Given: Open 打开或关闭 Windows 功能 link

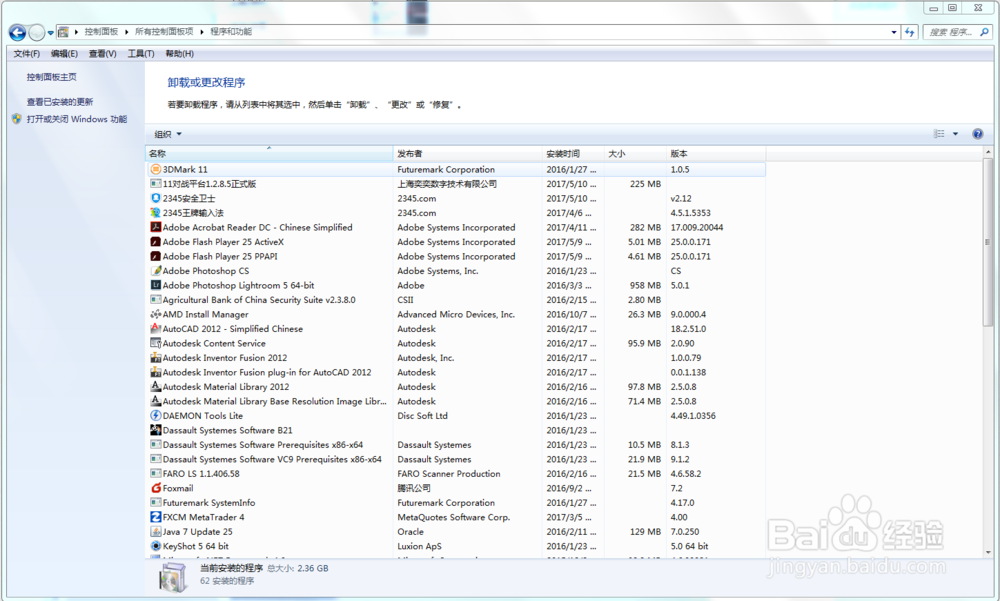Looking at the screenshot, I should point(77,119).
